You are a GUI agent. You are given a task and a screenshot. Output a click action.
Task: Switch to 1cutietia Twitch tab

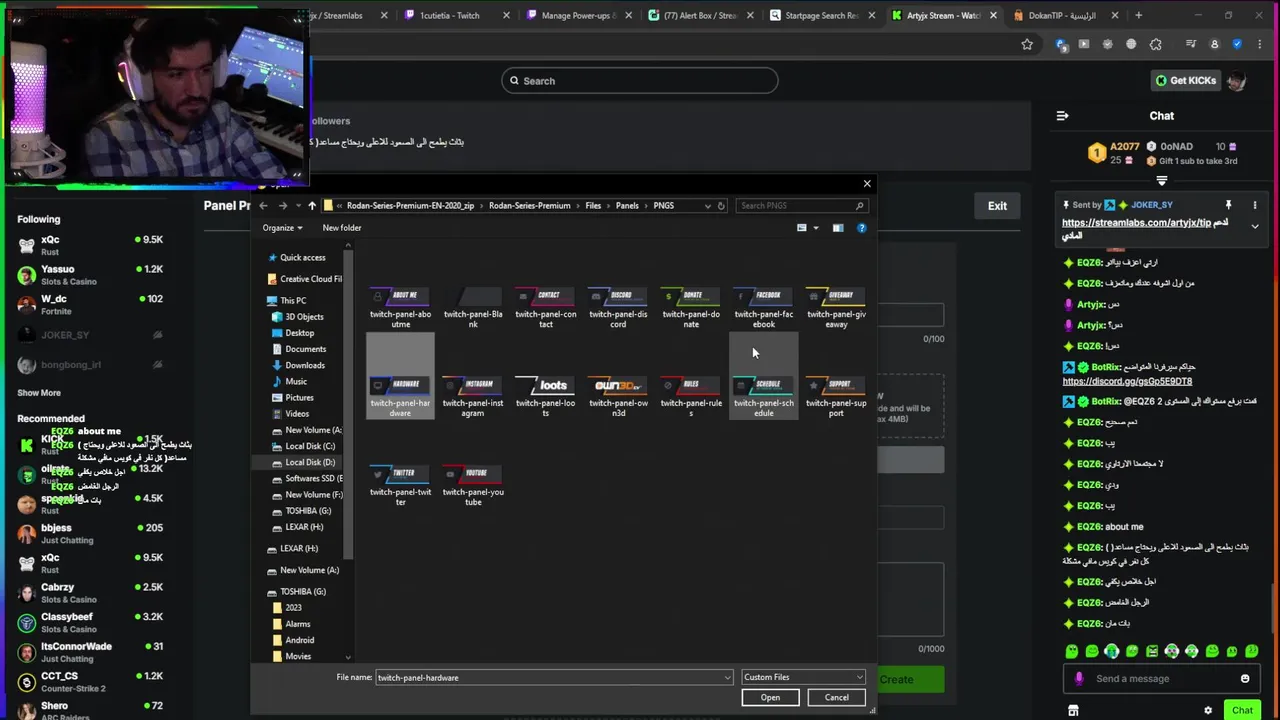tap(457, 15)
